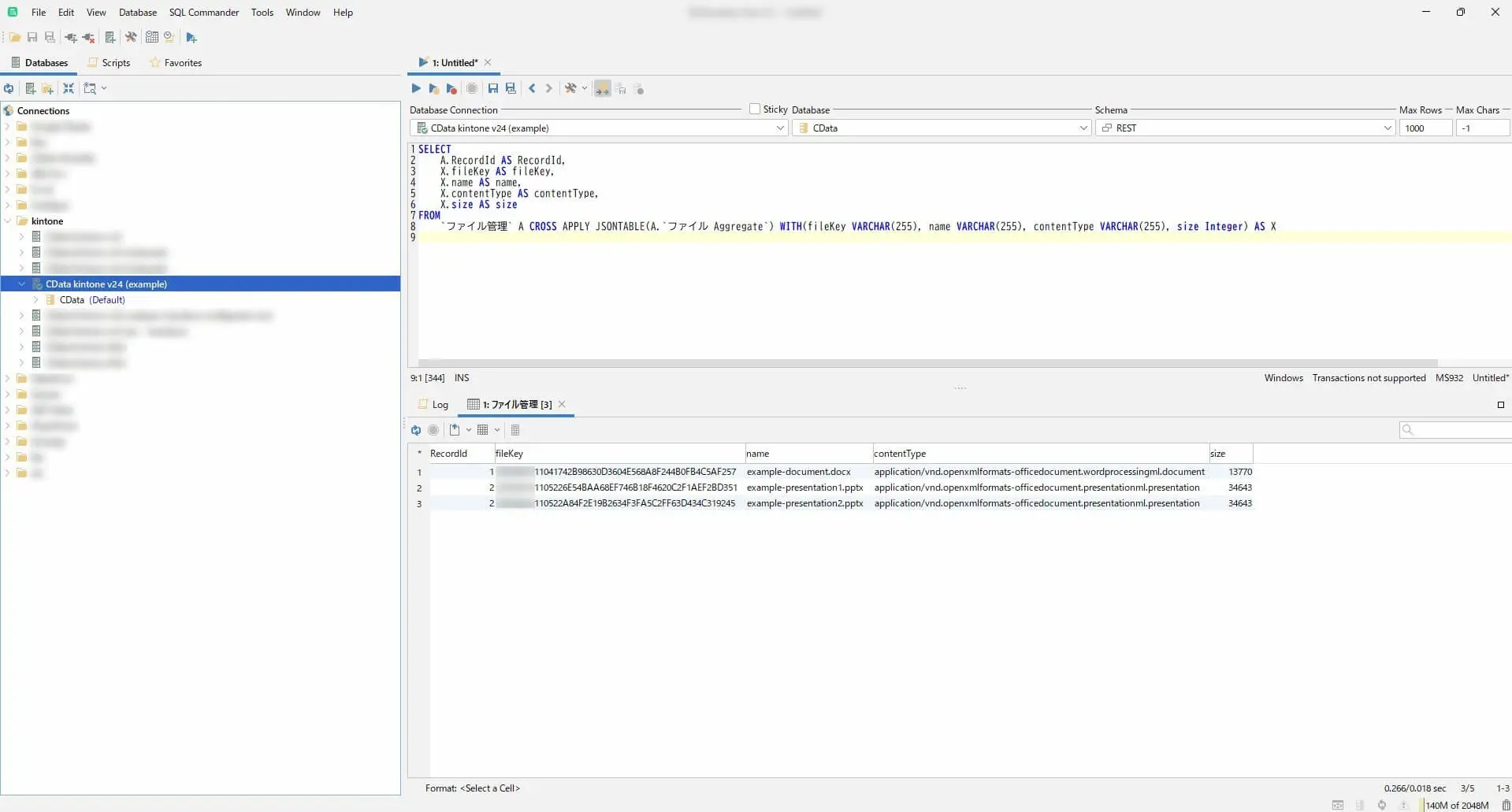
Task: Collapse the kintone folder in Connections tree
Action: [8, 221]
